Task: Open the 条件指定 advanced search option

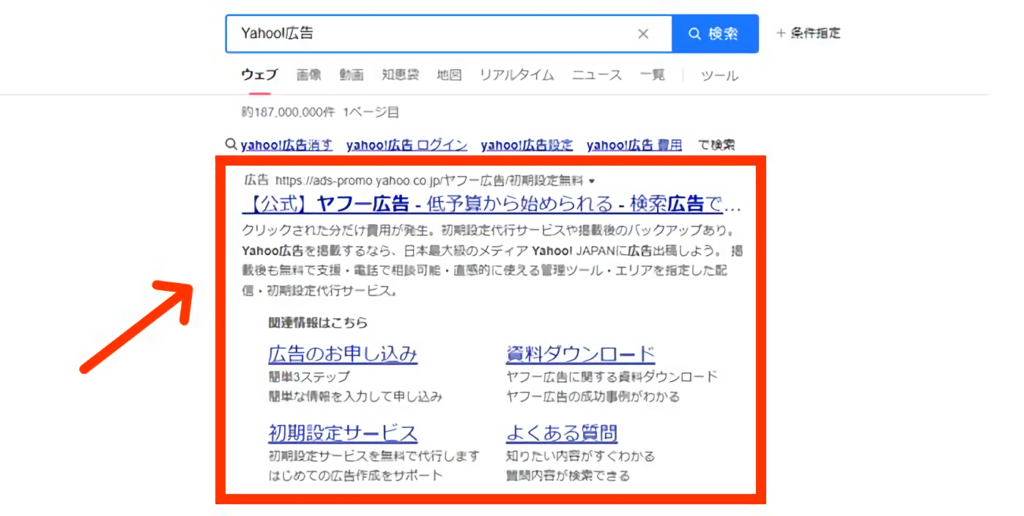Action: (x=816, y=33)
